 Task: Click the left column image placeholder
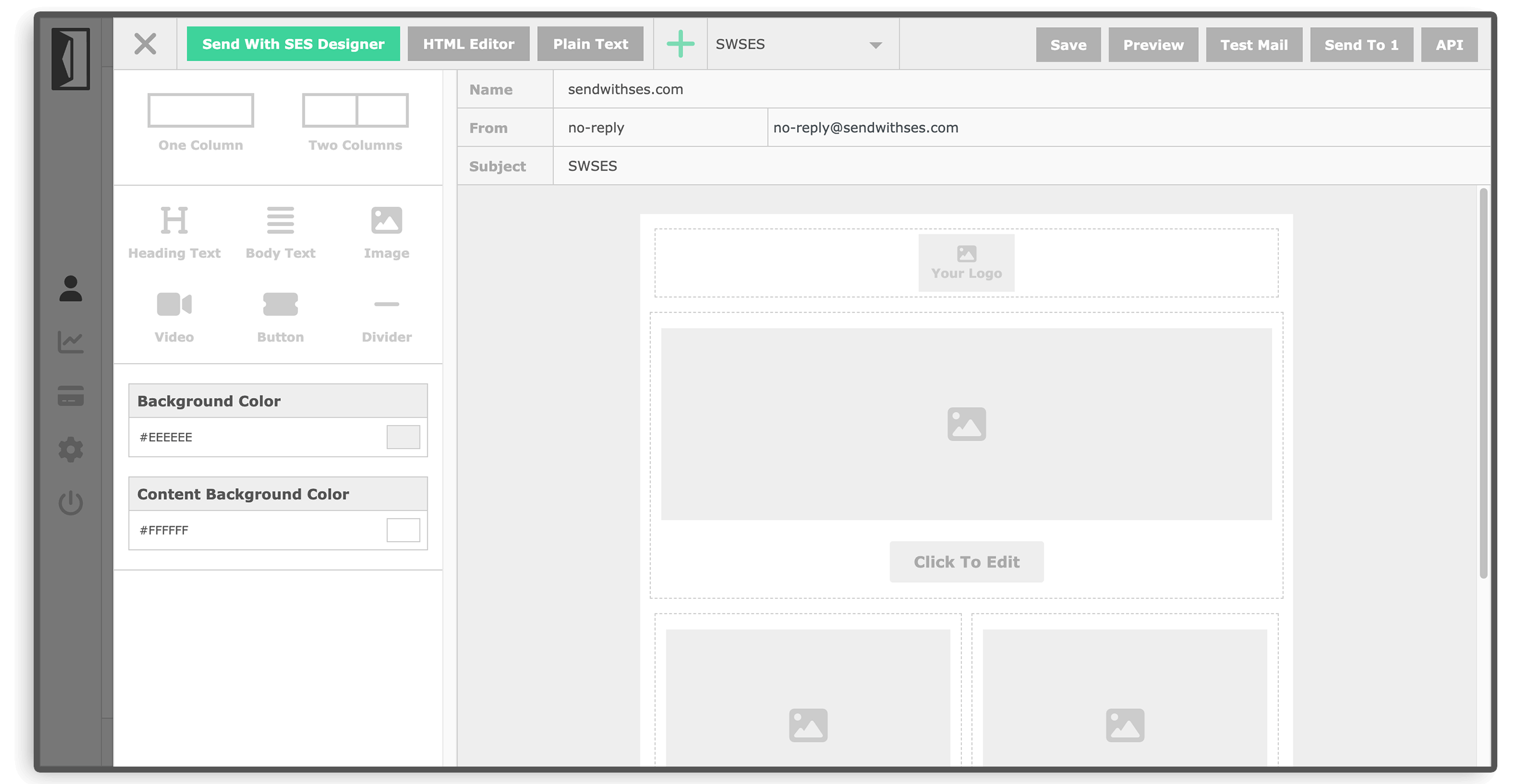[x=808, y=697]
